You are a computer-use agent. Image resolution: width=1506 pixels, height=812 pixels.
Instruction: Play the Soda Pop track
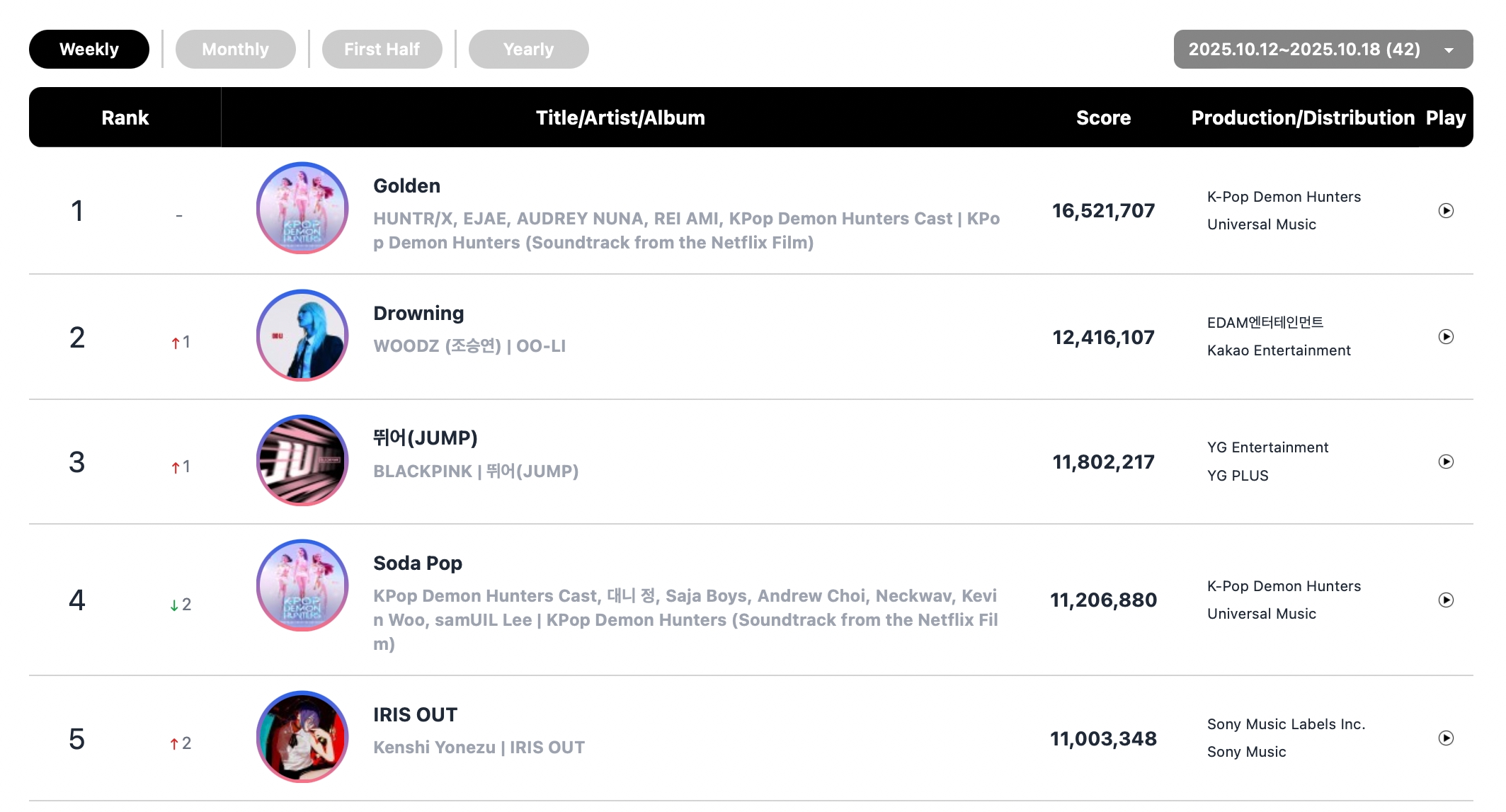tap(1446, 600)
